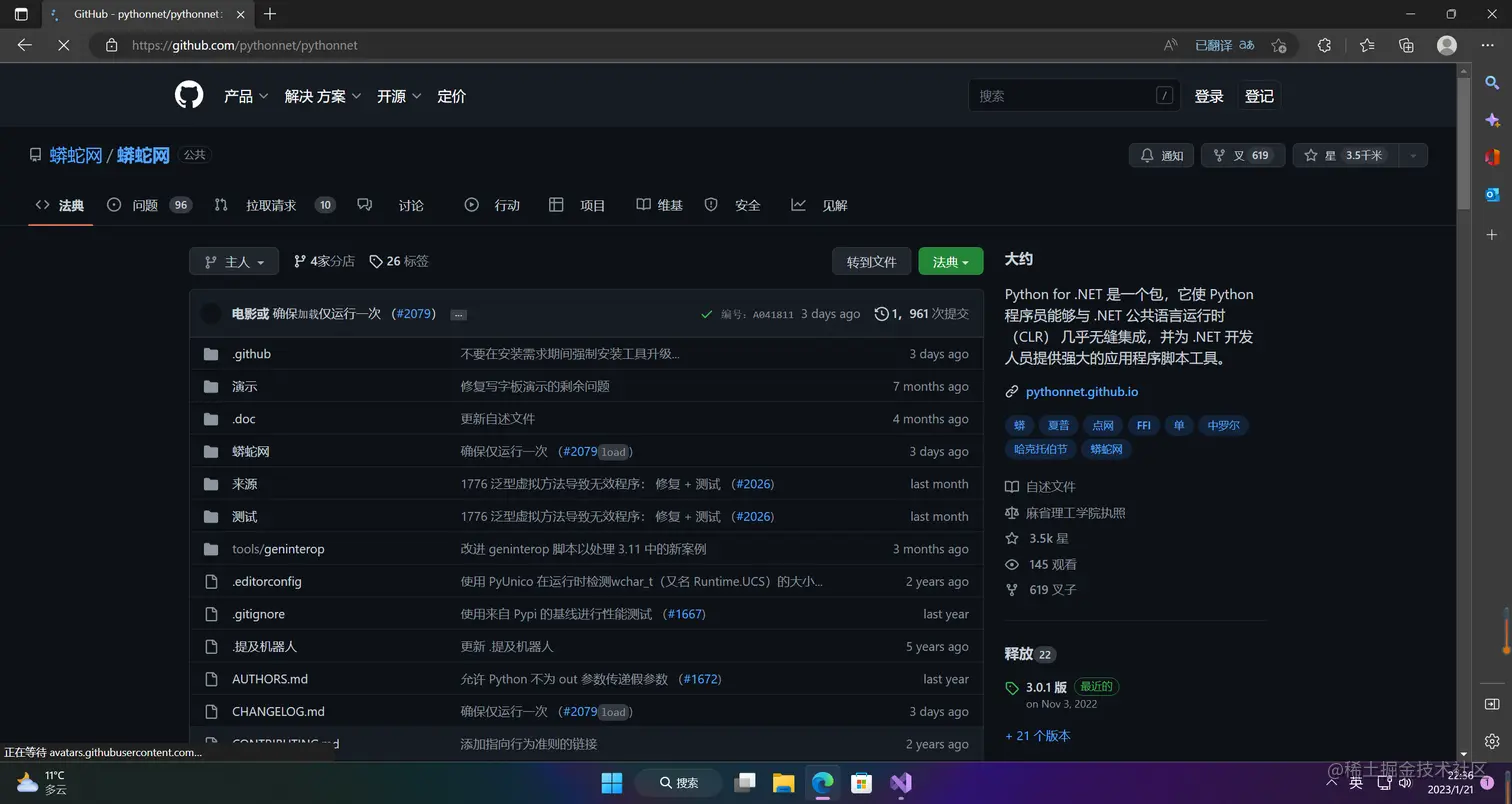Open the sidebar Office icon
Image resolution: width=1512 pixels, height=804 pixels.
click(x=1492, y=157)
